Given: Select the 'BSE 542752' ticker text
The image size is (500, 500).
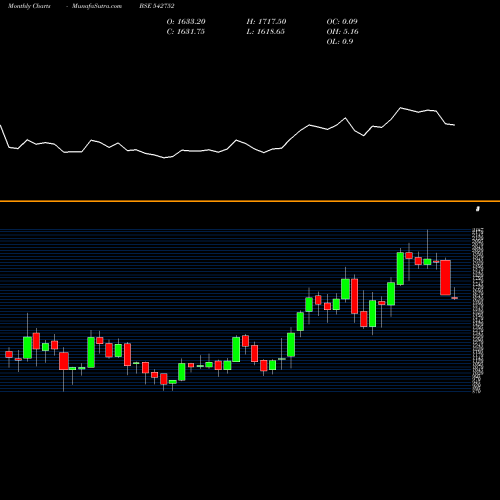Looking at the screenshot, I should coord(157,6).
